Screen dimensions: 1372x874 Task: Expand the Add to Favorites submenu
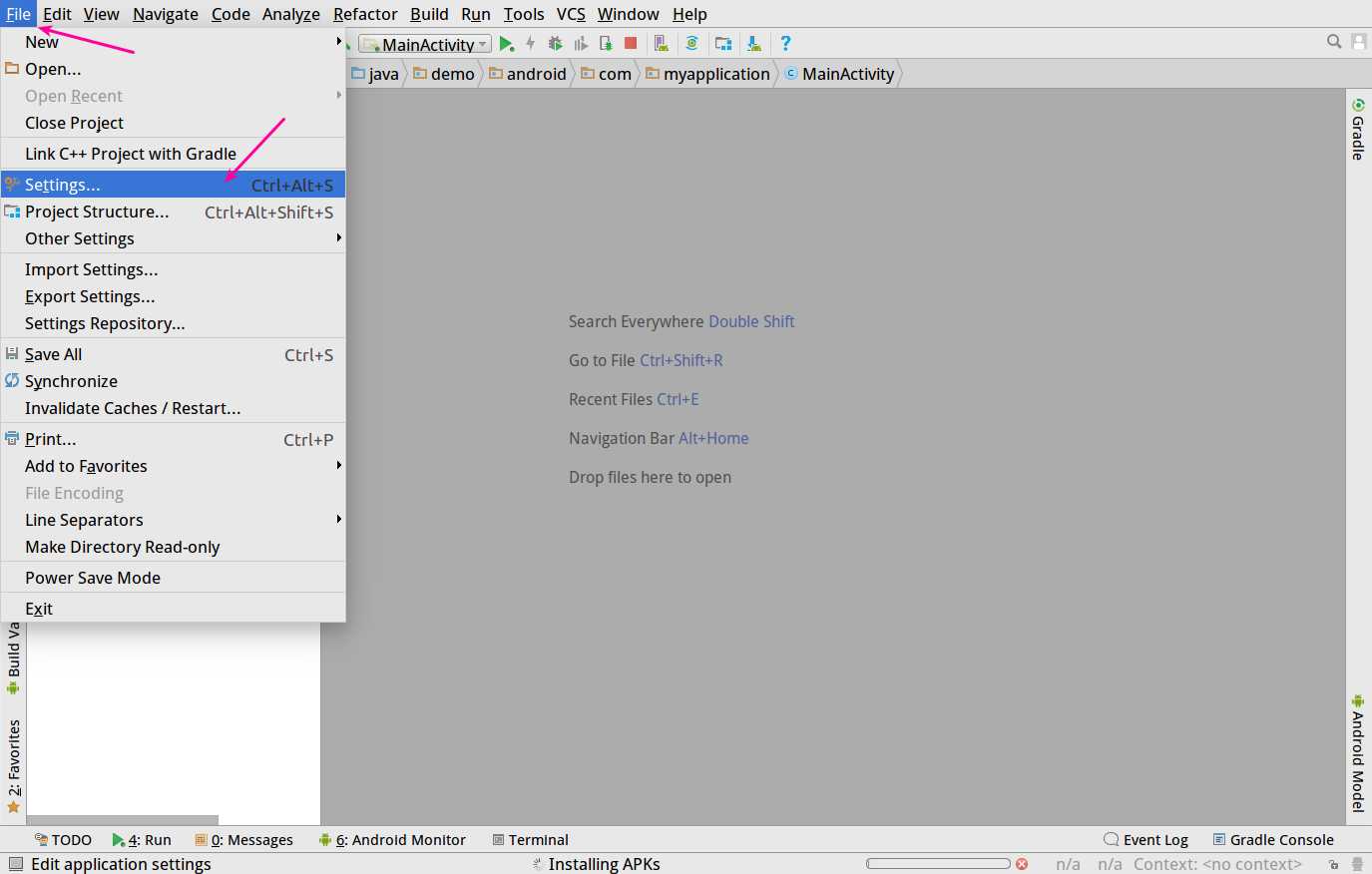click(173, 466)
